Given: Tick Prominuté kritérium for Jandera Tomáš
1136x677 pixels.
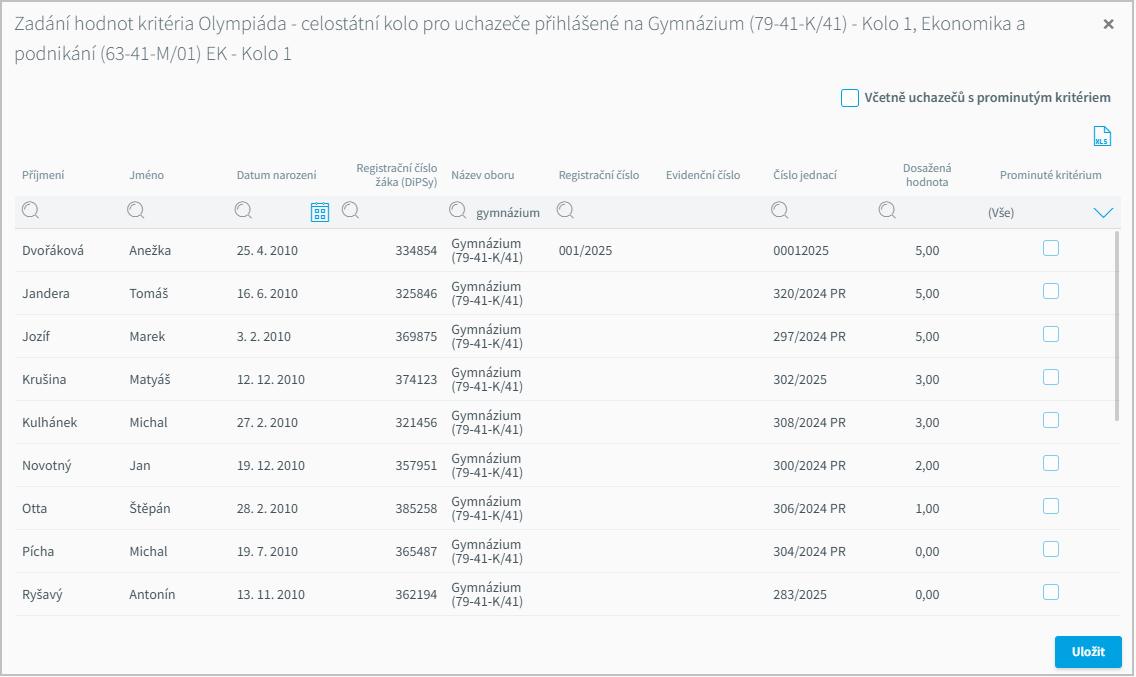Looking at the screenshot, I should (x=1051, y=291).
